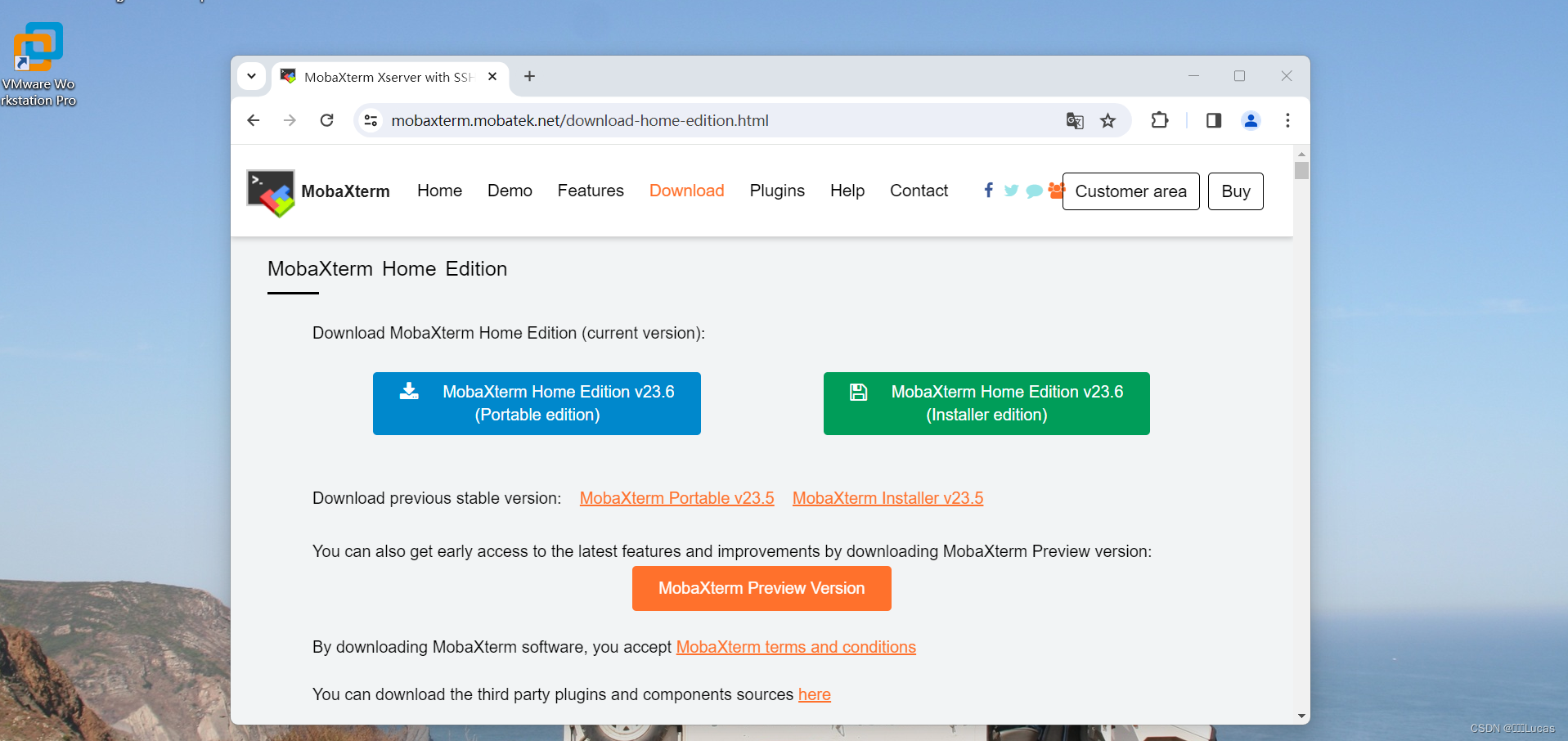Translate this page icon
1568x741 pixels.
pyautogui.click(x=1075, y=121)
